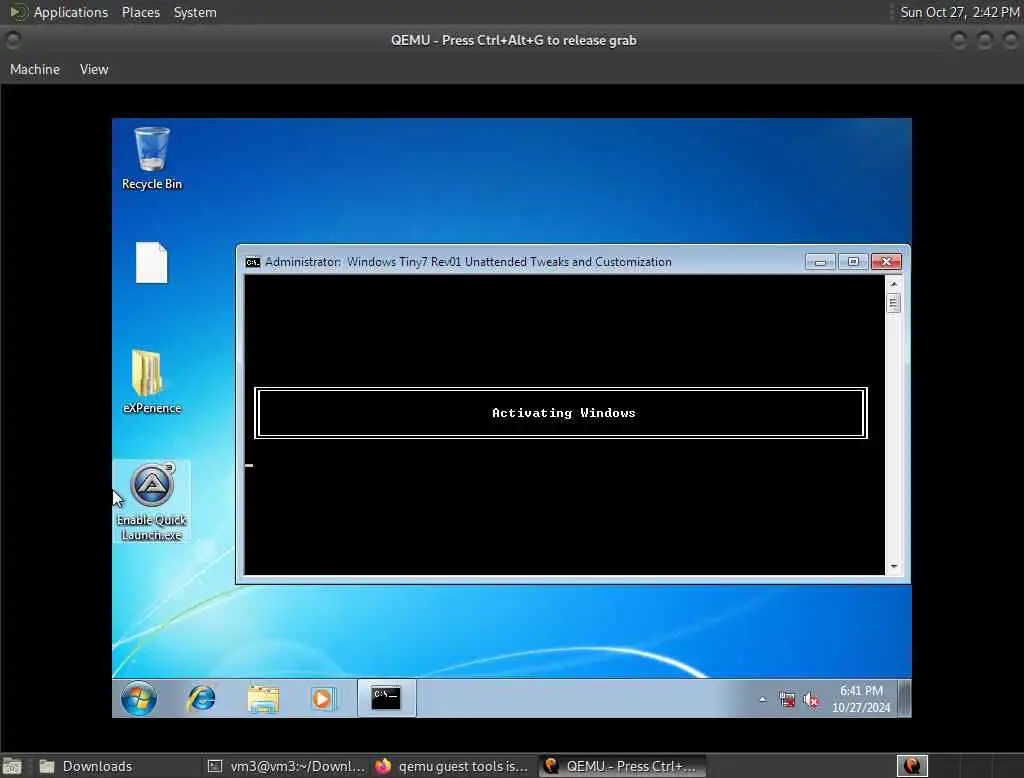The height and width of the screenshot is (778, 1024).
Task: Click the command prompt taskbar button
Action: (x=386, y=698)
